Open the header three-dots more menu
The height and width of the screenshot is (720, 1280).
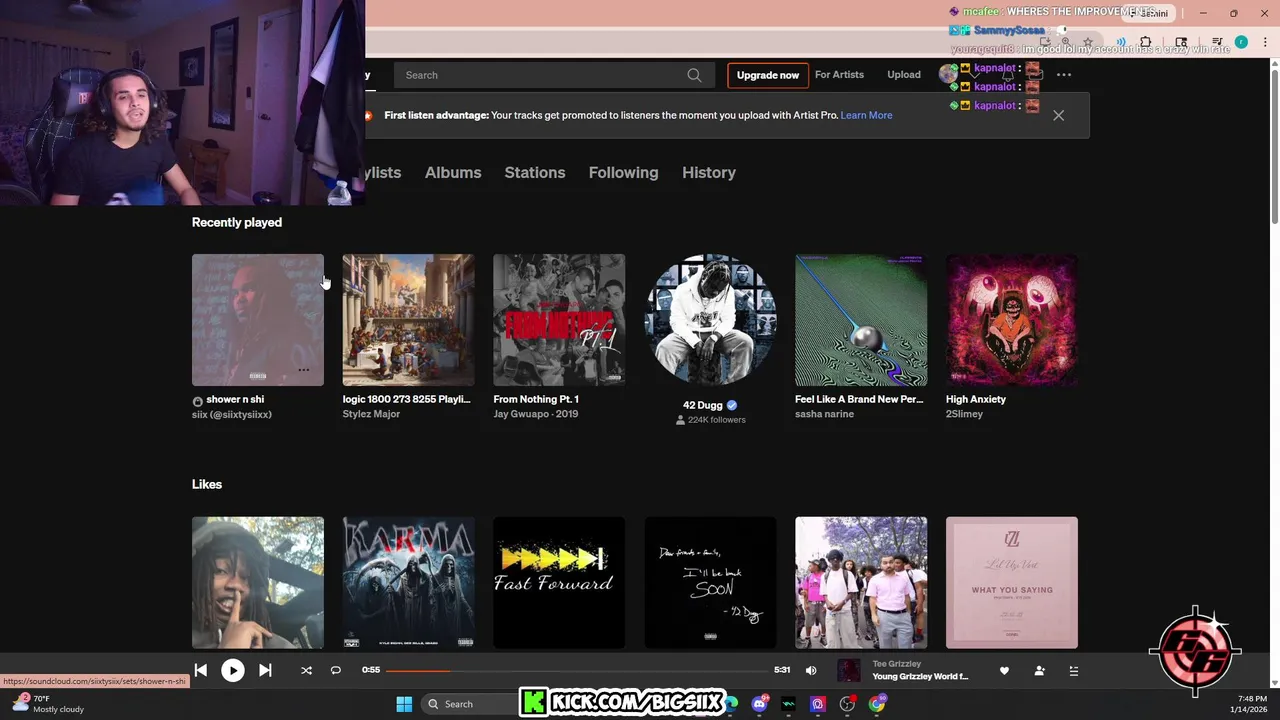(1064, 75)
